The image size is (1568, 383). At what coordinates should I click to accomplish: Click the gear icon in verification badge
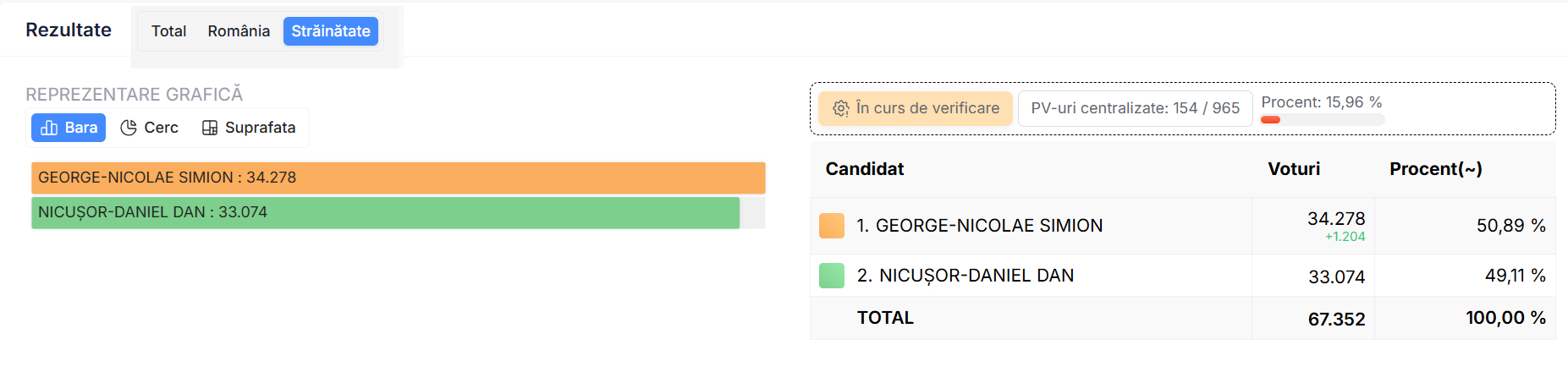pyautogui.click(x=840, y=108)
